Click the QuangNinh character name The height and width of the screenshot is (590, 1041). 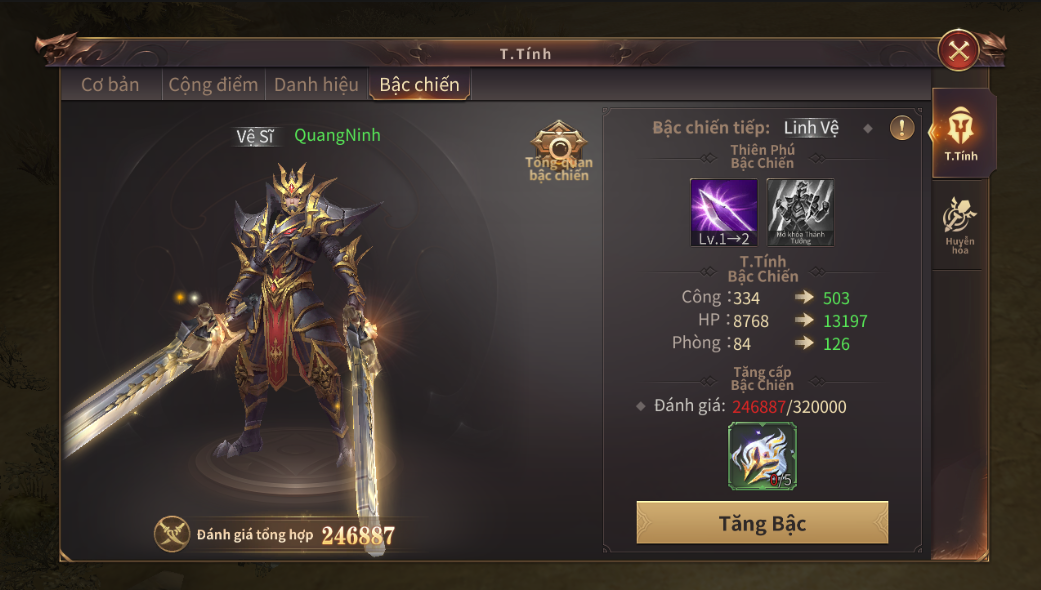click(x=337, y=135)
